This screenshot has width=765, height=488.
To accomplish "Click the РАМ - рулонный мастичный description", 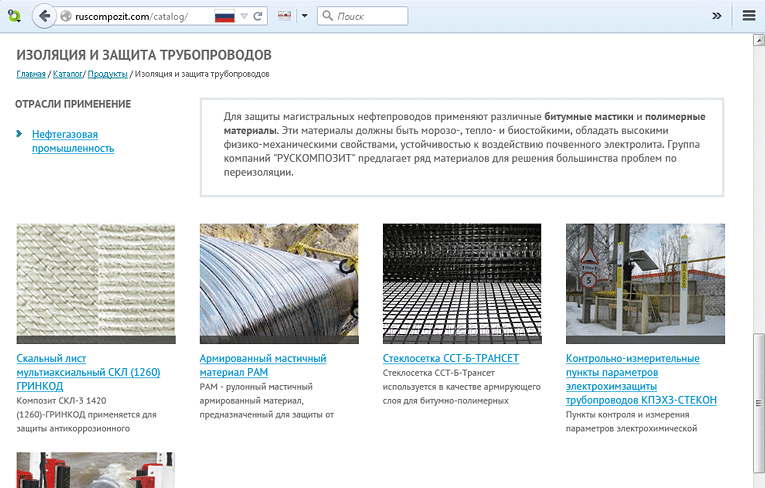I will (x=266, y=400).
